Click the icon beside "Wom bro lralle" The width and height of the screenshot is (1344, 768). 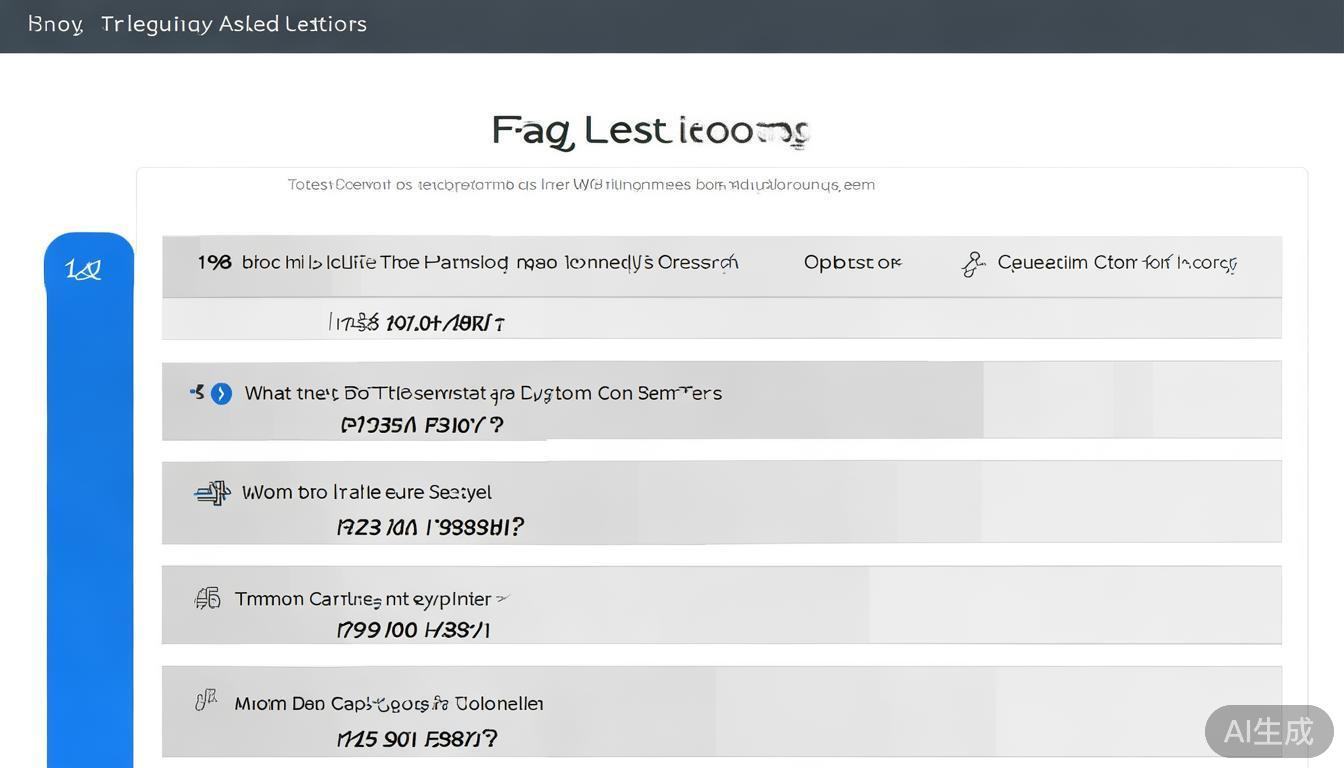(x=212, y=492)
